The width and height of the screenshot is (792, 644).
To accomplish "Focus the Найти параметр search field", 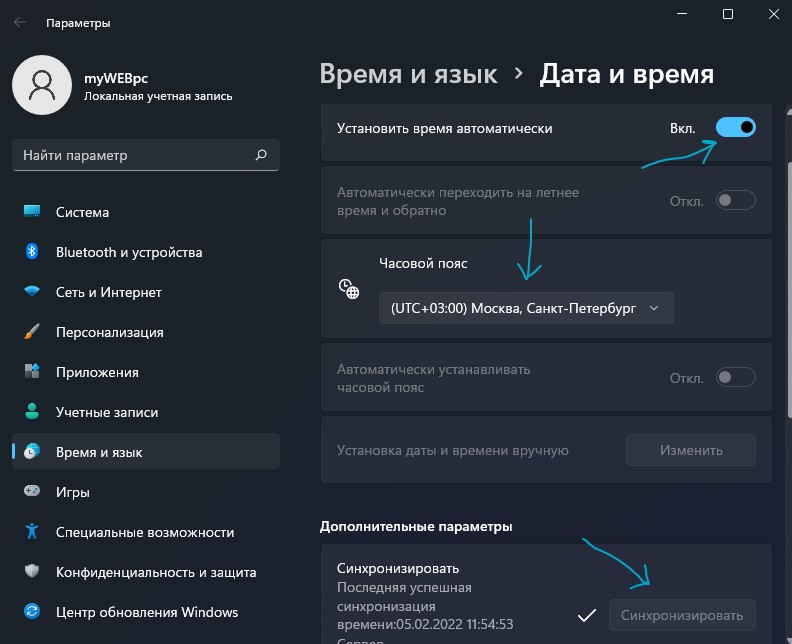I will pyautogui.click(x=146, y=155).
